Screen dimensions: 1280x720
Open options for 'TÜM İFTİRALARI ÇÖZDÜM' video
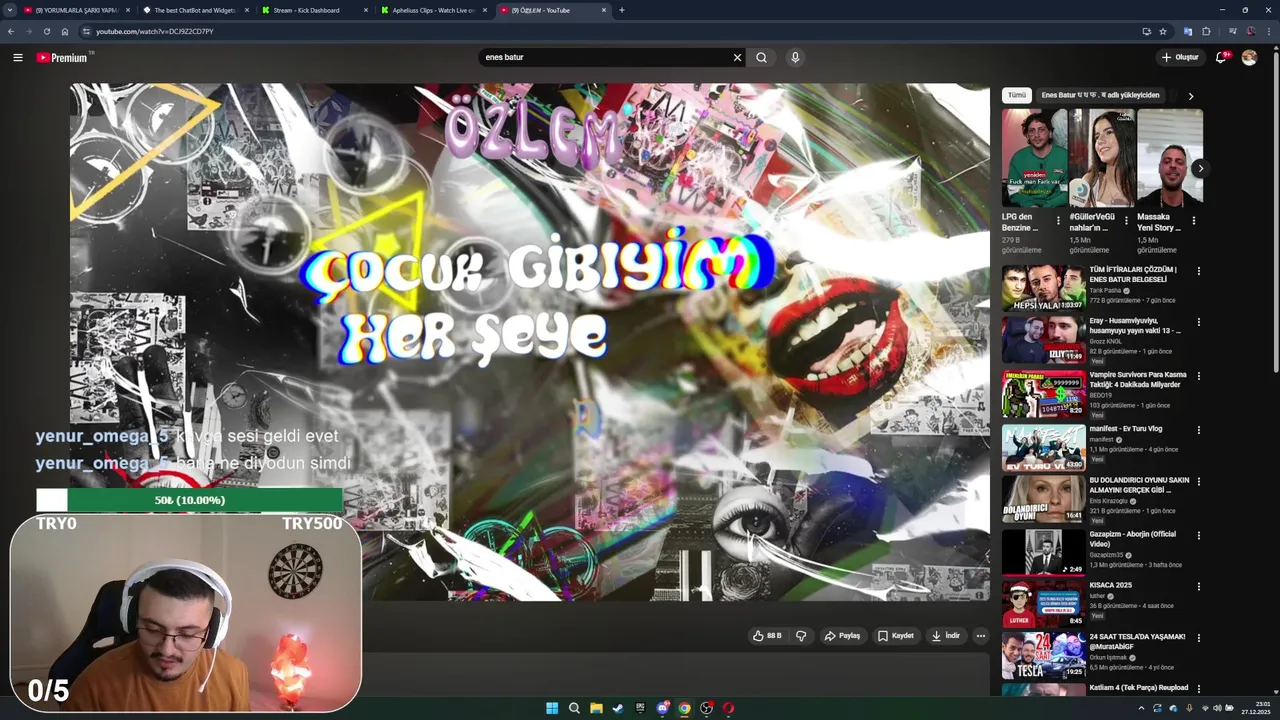pos(1198,270)
